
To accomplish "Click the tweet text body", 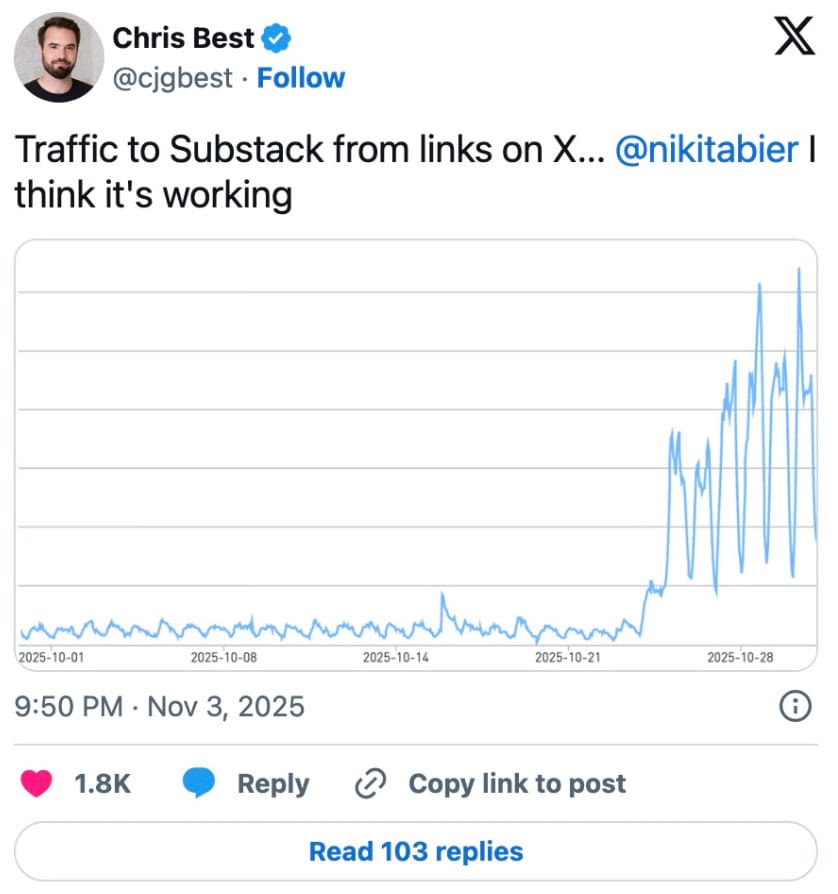I will [x=300, y=172].
